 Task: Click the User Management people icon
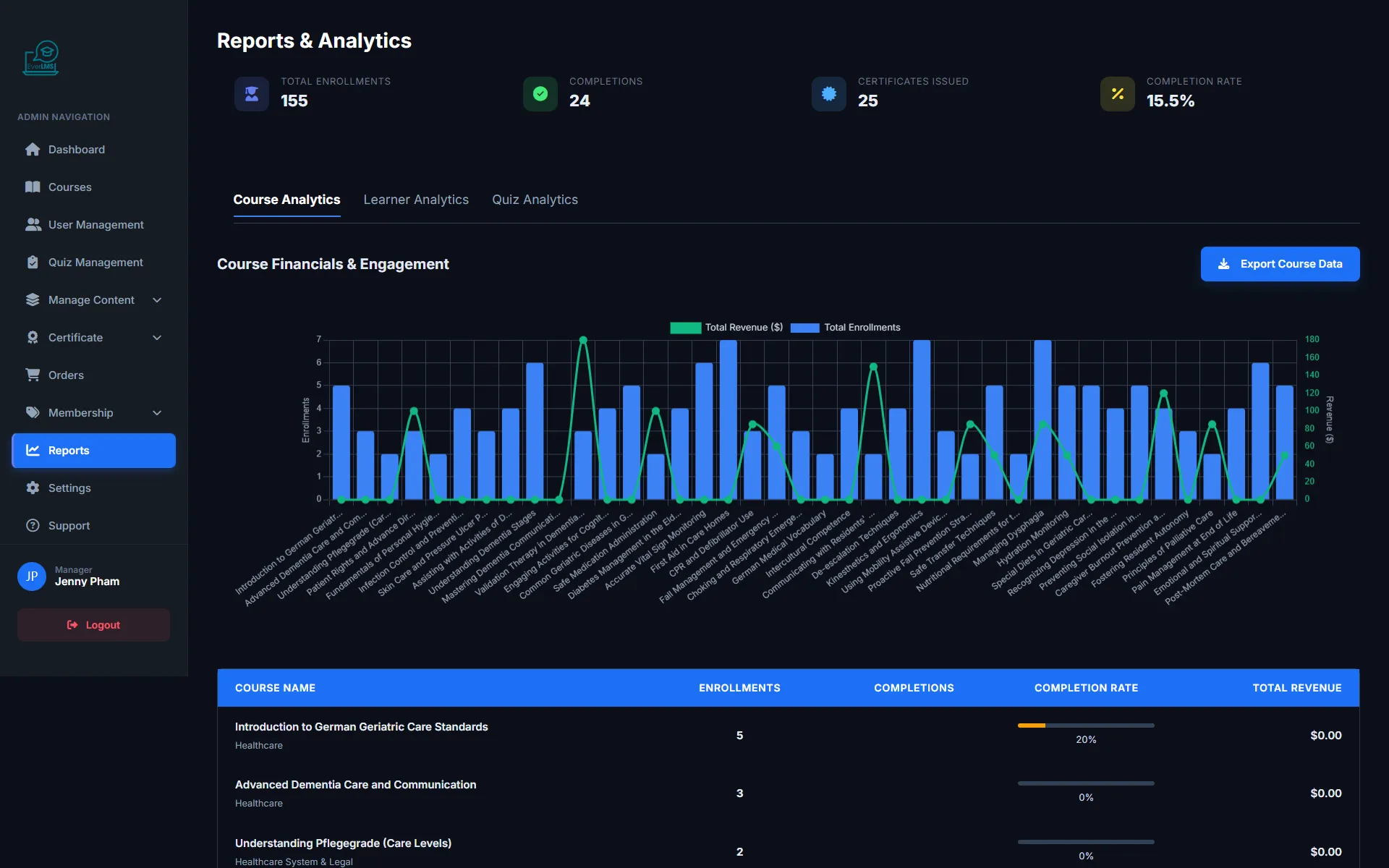coord(33,224)
